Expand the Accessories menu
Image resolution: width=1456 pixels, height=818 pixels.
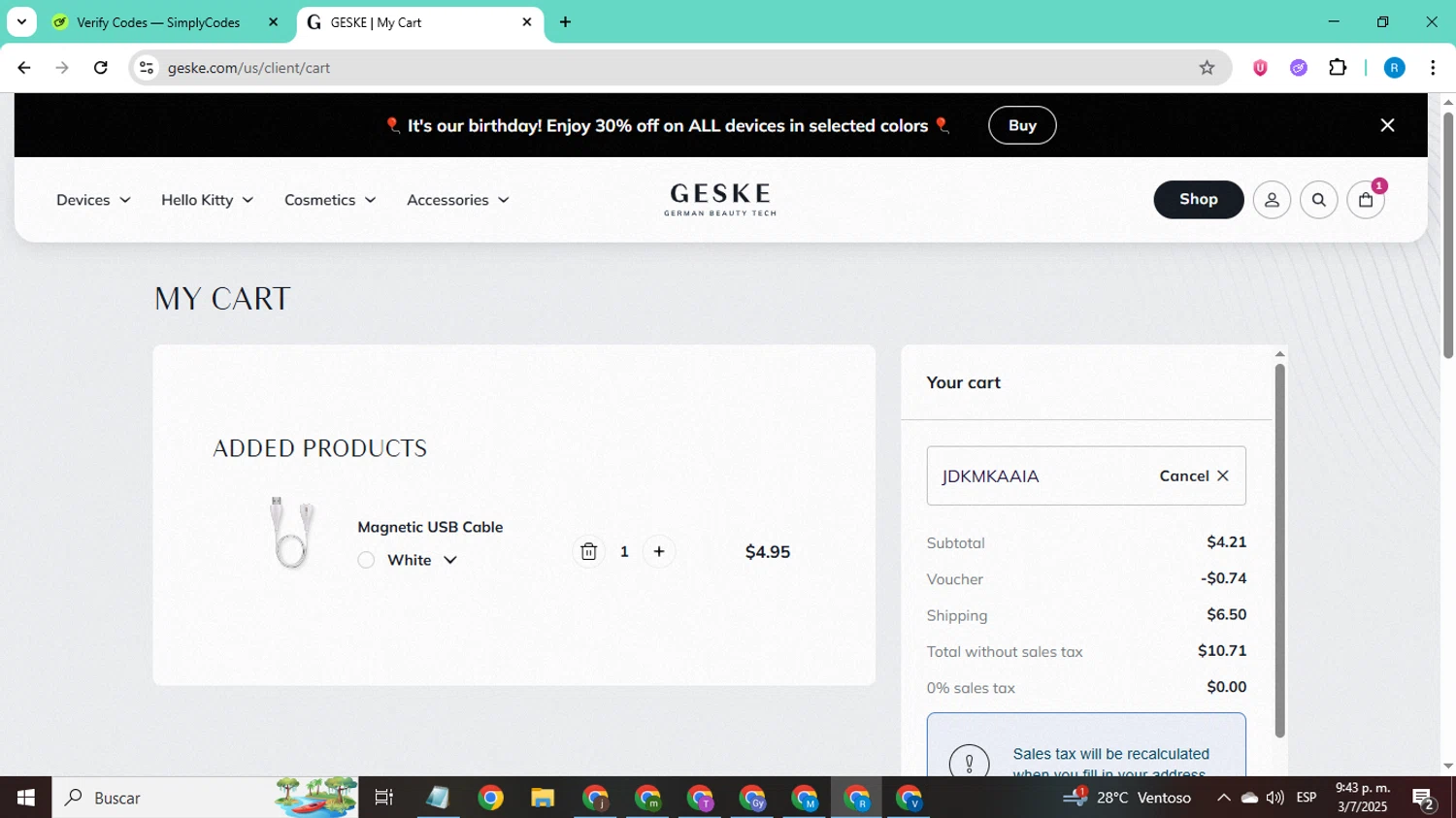458,200
